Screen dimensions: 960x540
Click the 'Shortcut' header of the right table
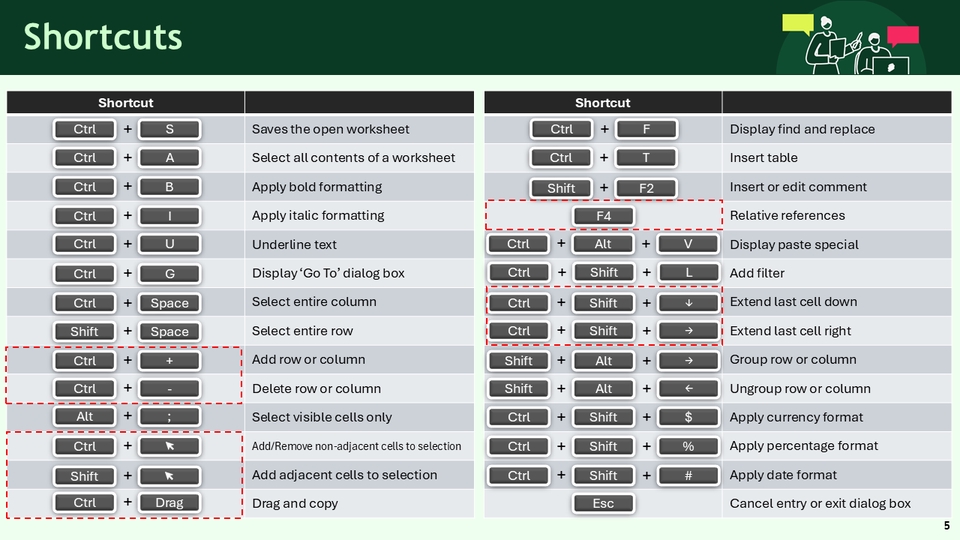602,103
